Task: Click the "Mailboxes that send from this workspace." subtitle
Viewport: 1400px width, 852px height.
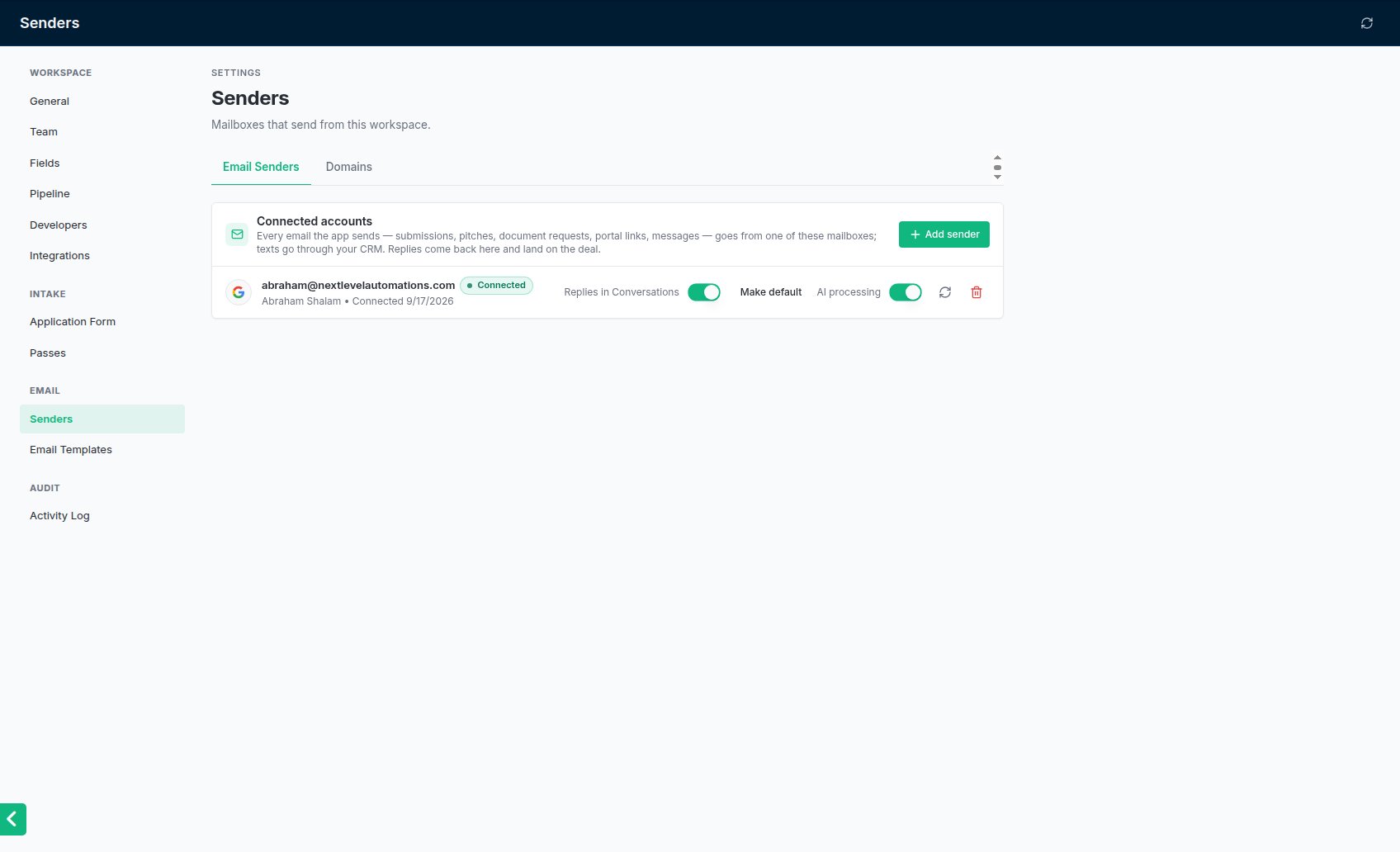Action: [321, 125]
